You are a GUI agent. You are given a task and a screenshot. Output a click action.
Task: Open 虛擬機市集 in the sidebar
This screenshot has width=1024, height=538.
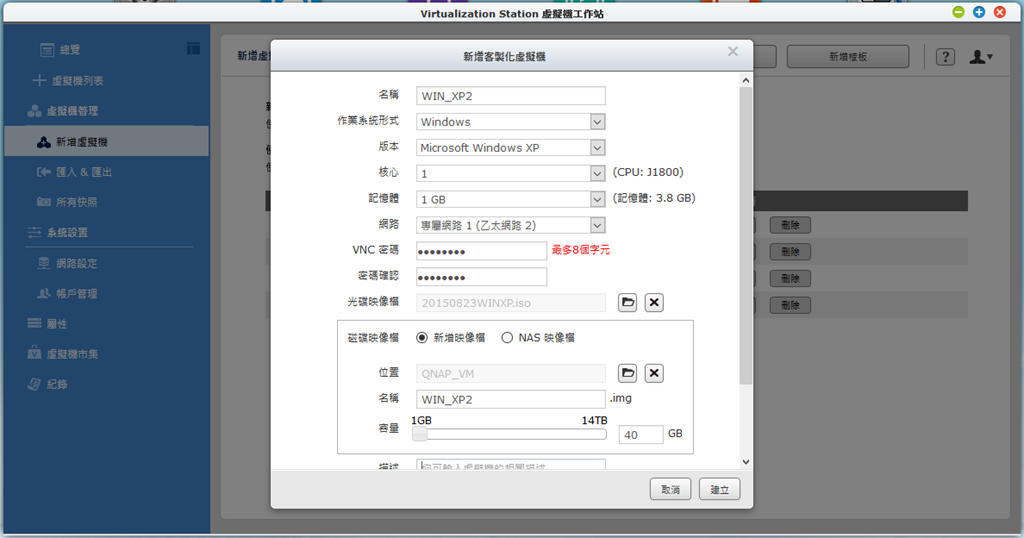pyautogui.click(x=72, y=354)
